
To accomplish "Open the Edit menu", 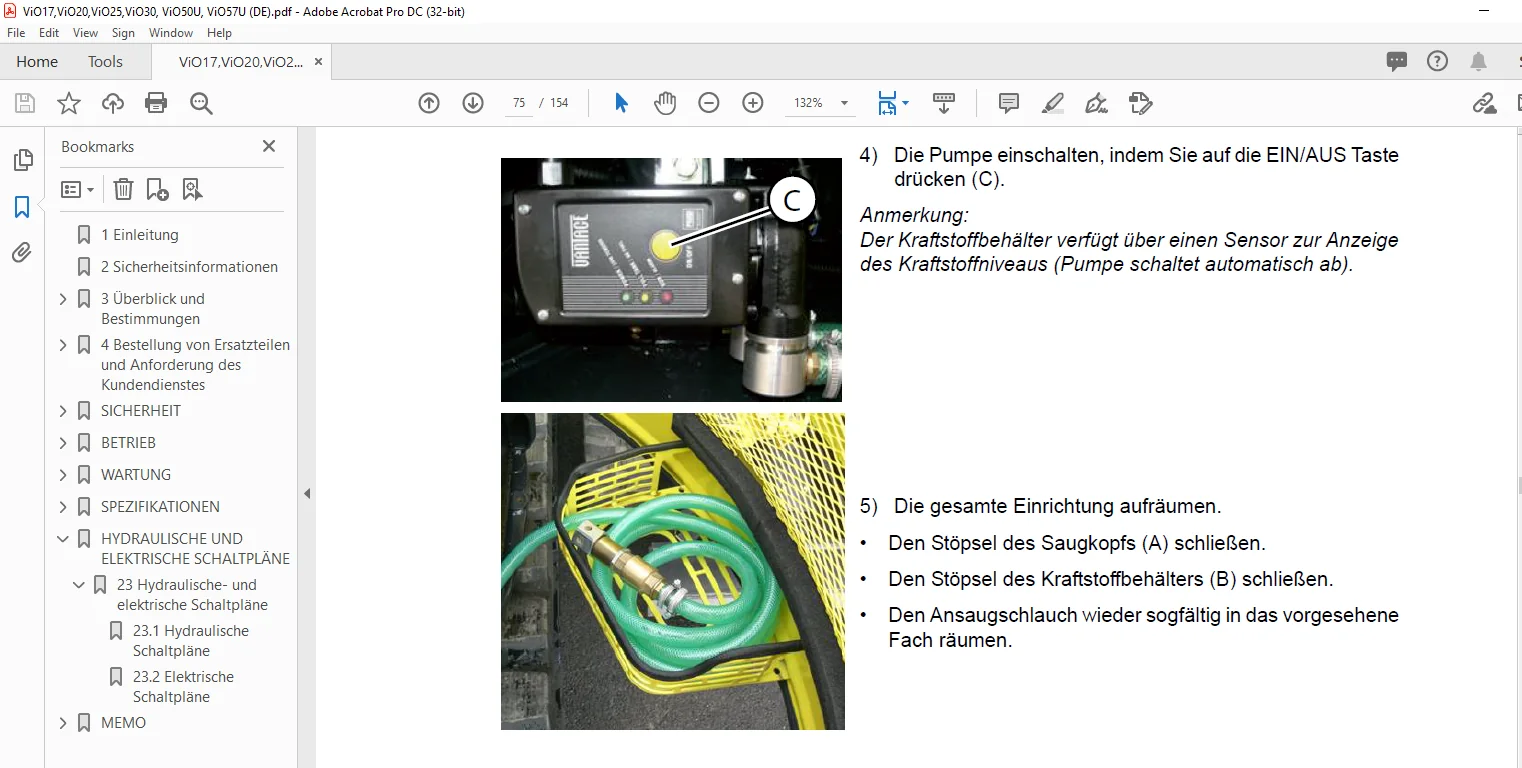I will click(x=49, y=33).
